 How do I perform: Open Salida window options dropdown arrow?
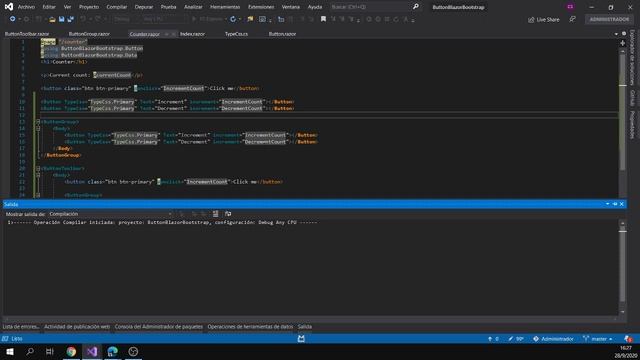pos(607,204)
